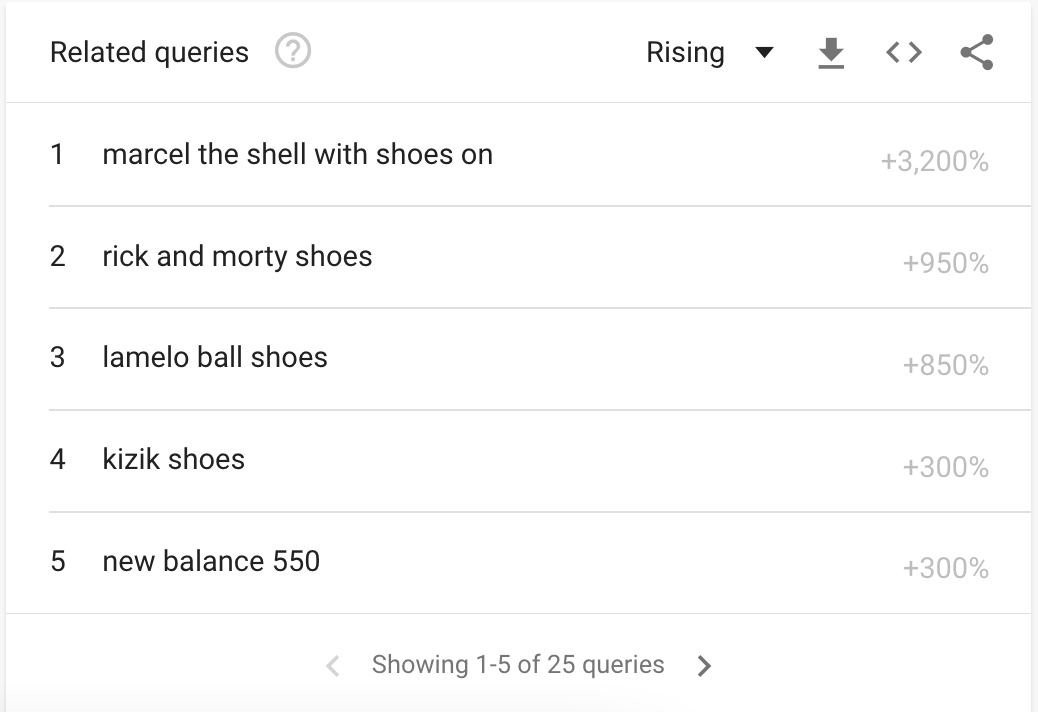Click rank number 1 in the list
Screen dimensions: 1038x712
point(57,155)
